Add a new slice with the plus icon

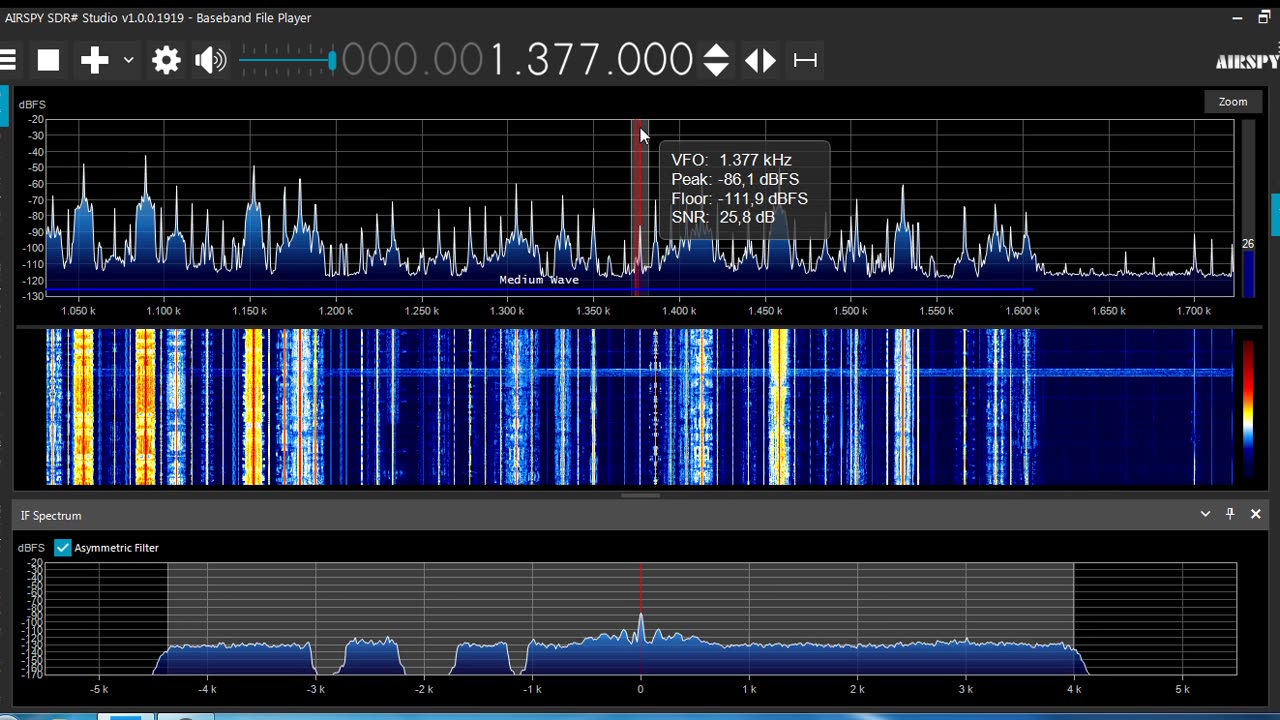[x=95, y=60]
